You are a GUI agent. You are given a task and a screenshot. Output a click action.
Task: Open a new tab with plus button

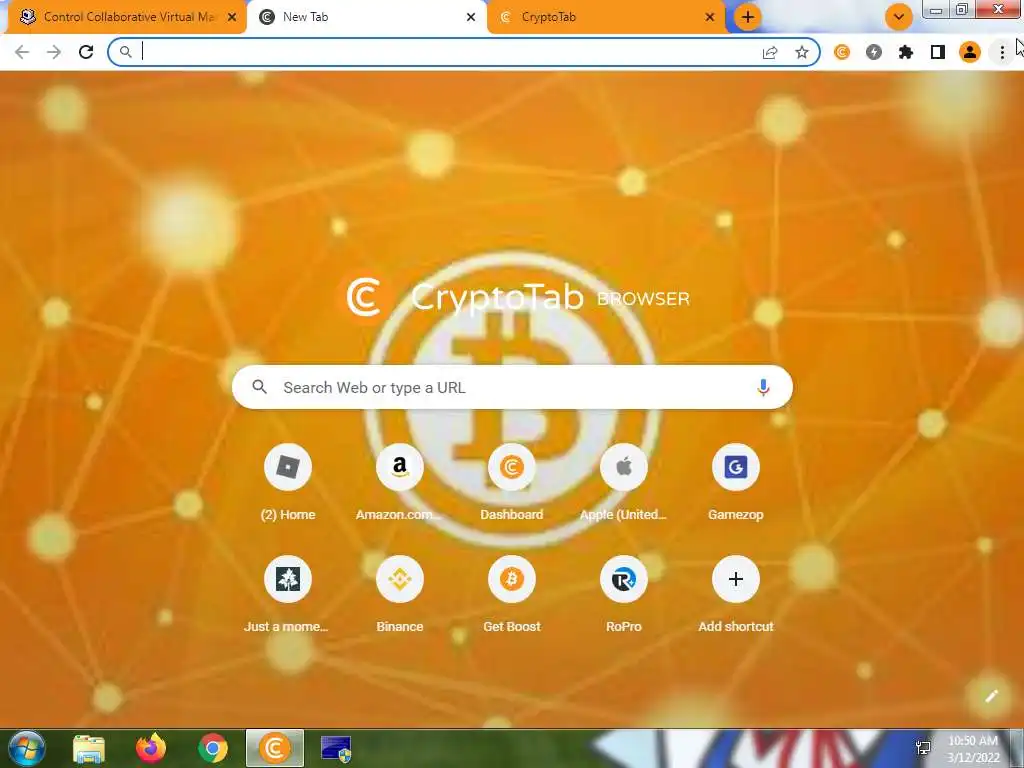click(x=748, y=17)
